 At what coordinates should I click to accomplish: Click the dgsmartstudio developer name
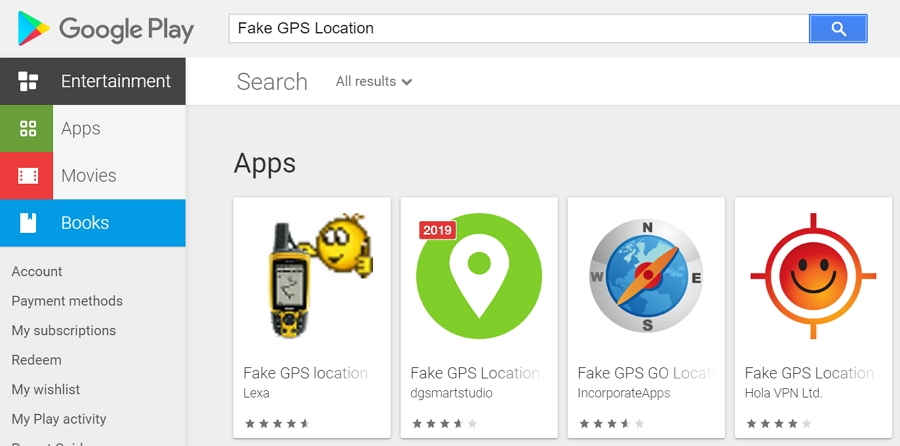[452, 393]
